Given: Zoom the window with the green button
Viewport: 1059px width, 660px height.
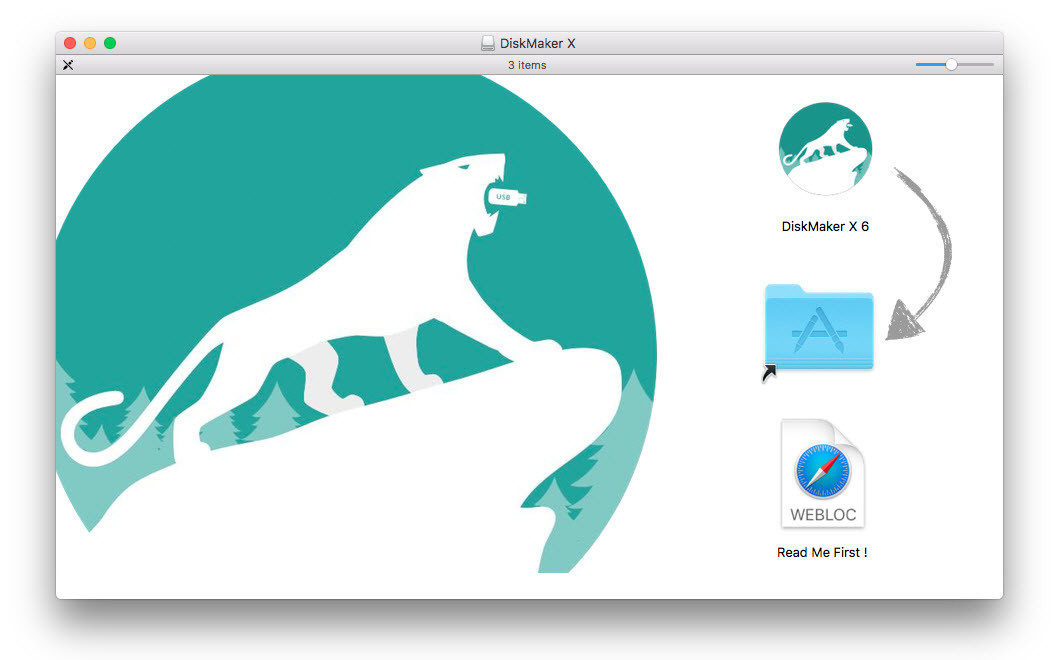Looking at the screenshot, I should [110, 43].
